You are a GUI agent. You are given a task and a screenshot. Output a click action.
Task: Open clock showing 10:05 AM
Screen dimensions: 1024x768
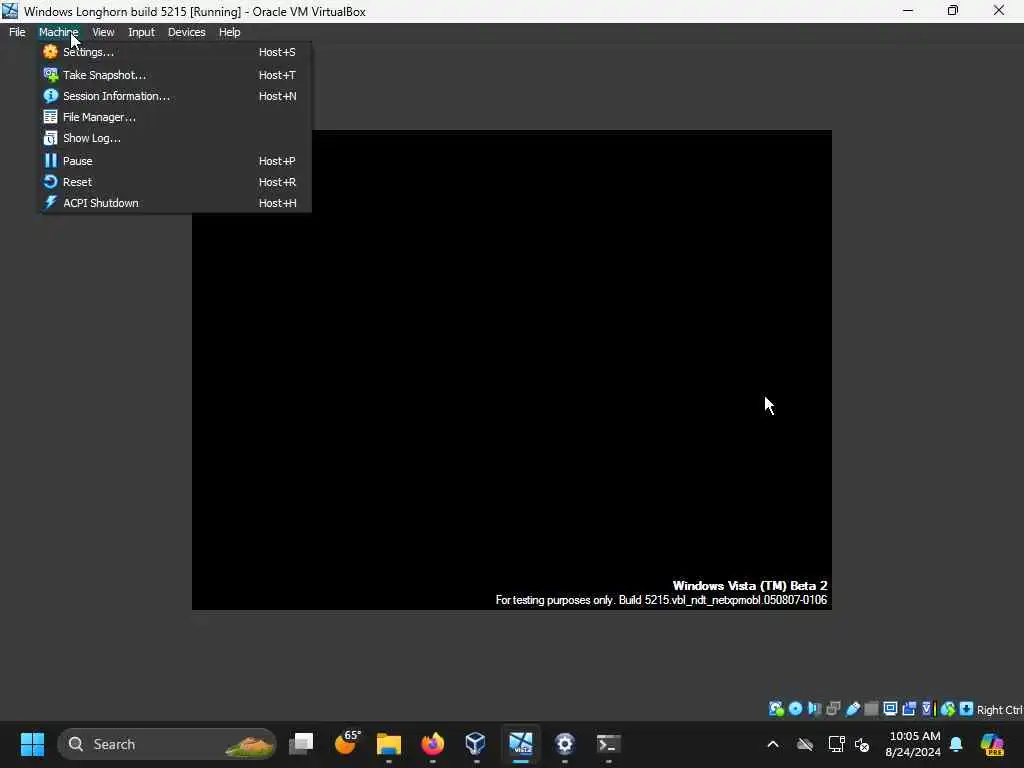[x=914, y=744]
